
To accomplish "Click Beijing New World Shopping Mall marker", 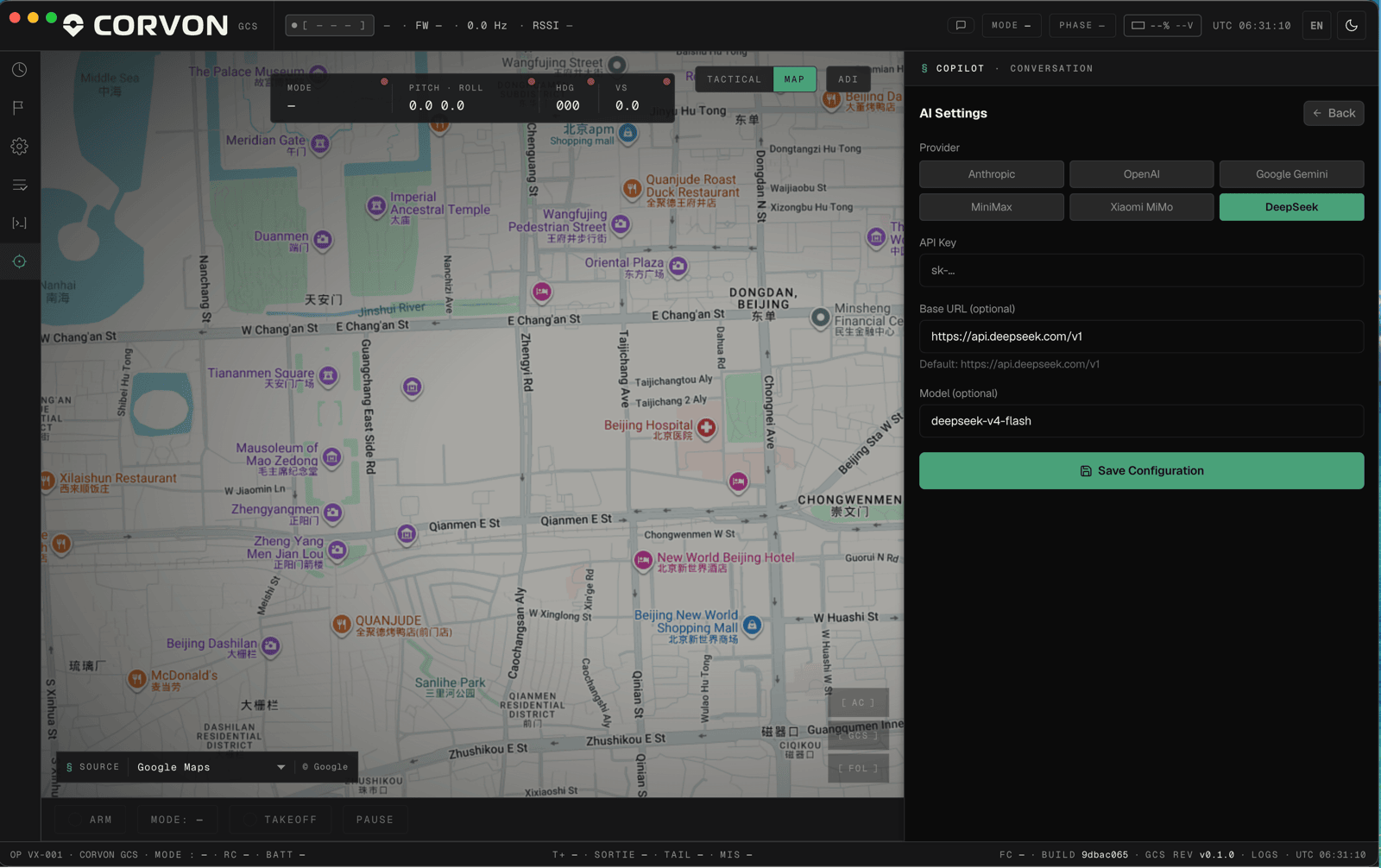I will point(752,625).
